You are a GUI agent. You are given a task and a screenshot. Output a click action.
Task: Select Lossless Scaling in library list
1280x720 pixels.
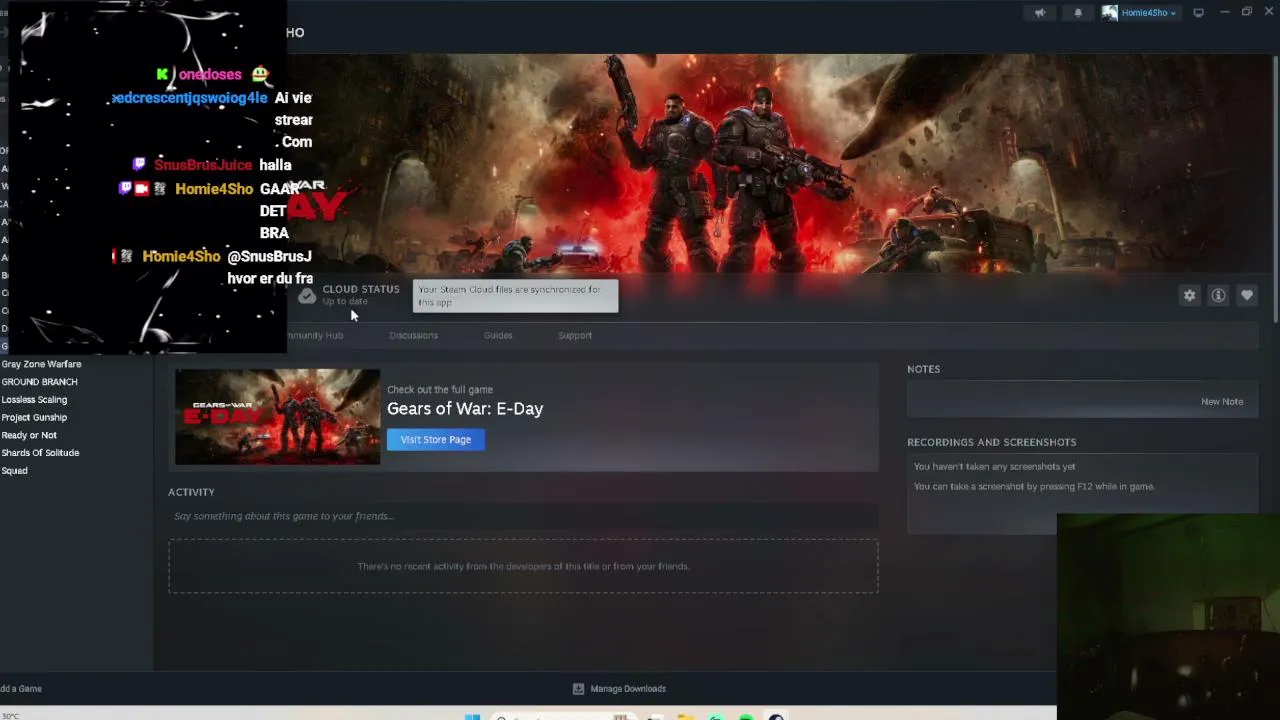click(x=34, y=400)
